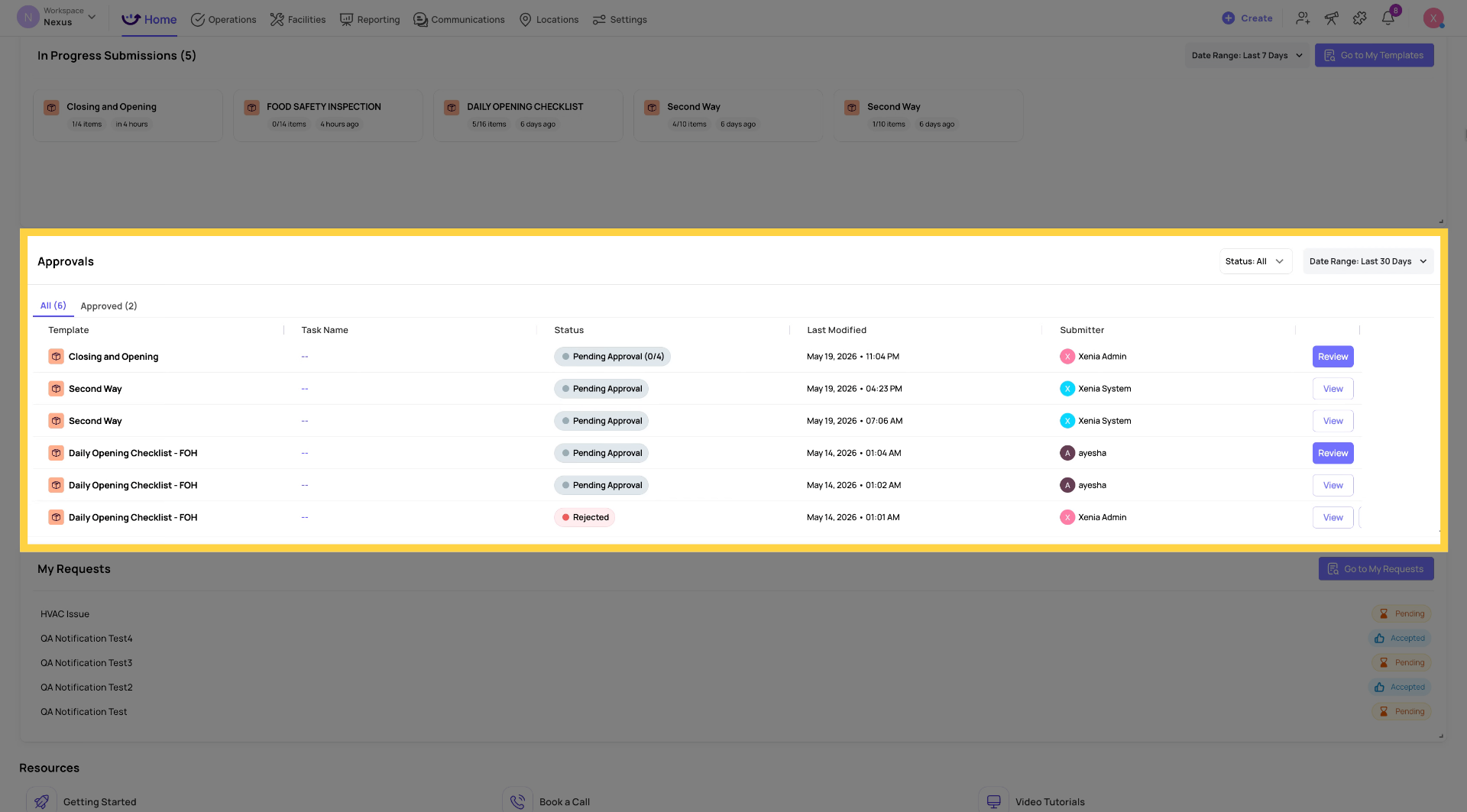Click the Pending Approval (0/4) status badge

[x=612, y=357]
